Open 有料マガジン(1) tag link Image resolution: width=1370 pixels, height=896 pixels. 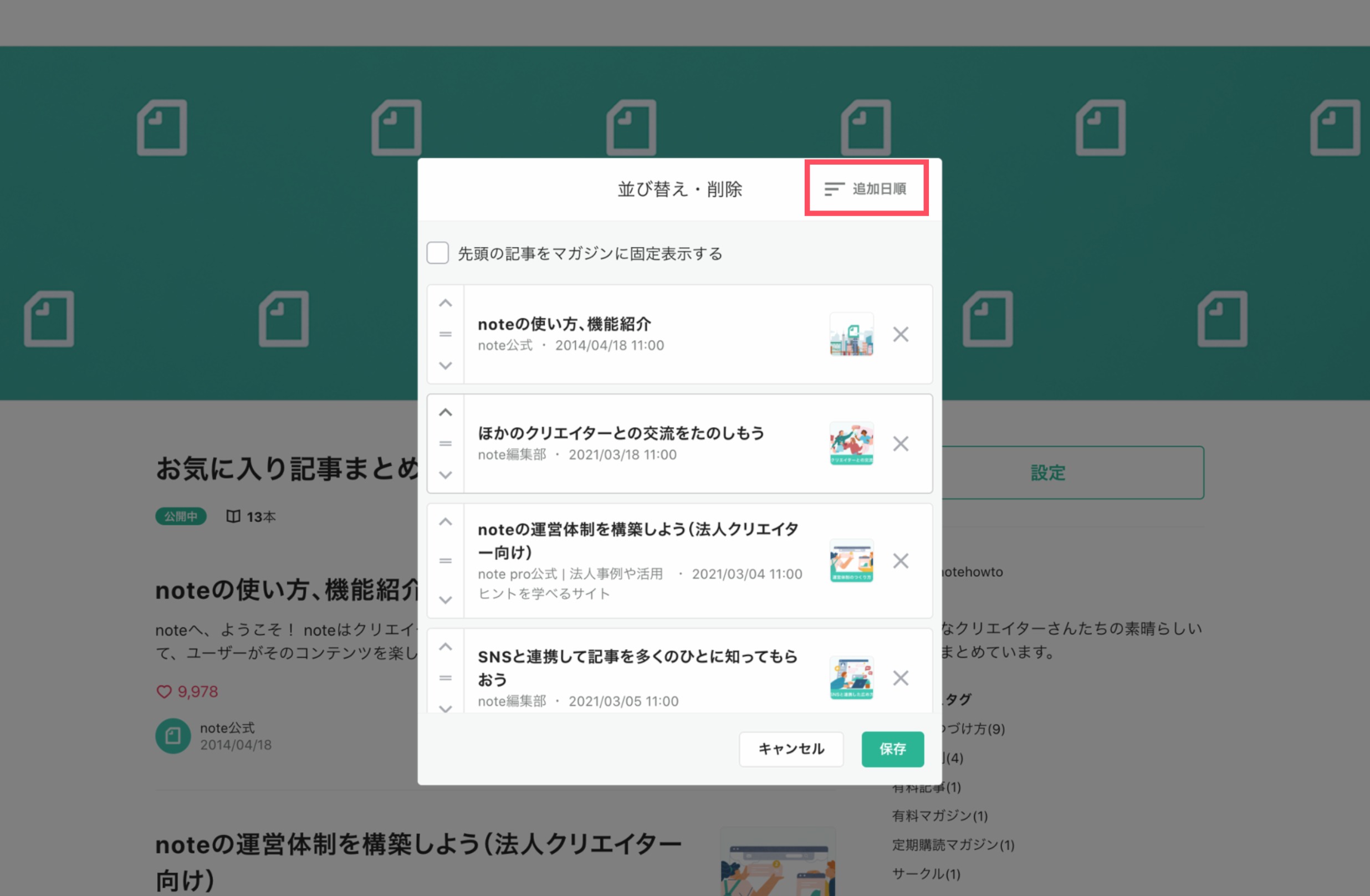(x=939, y=816)
